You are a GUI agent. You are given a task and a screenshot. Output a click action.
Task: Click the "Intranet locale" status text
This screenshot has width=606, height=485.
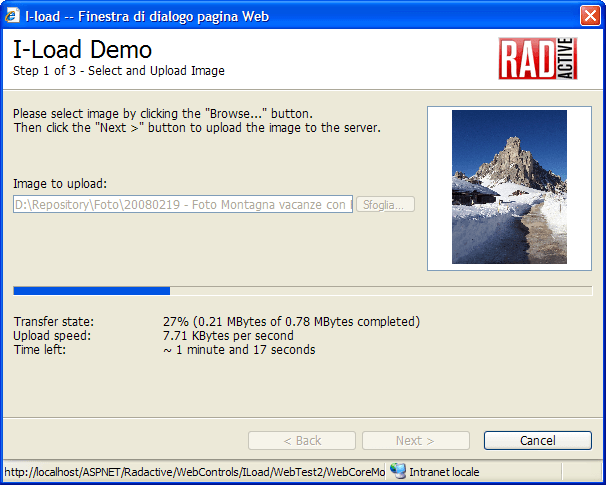[x=444, y=472]
